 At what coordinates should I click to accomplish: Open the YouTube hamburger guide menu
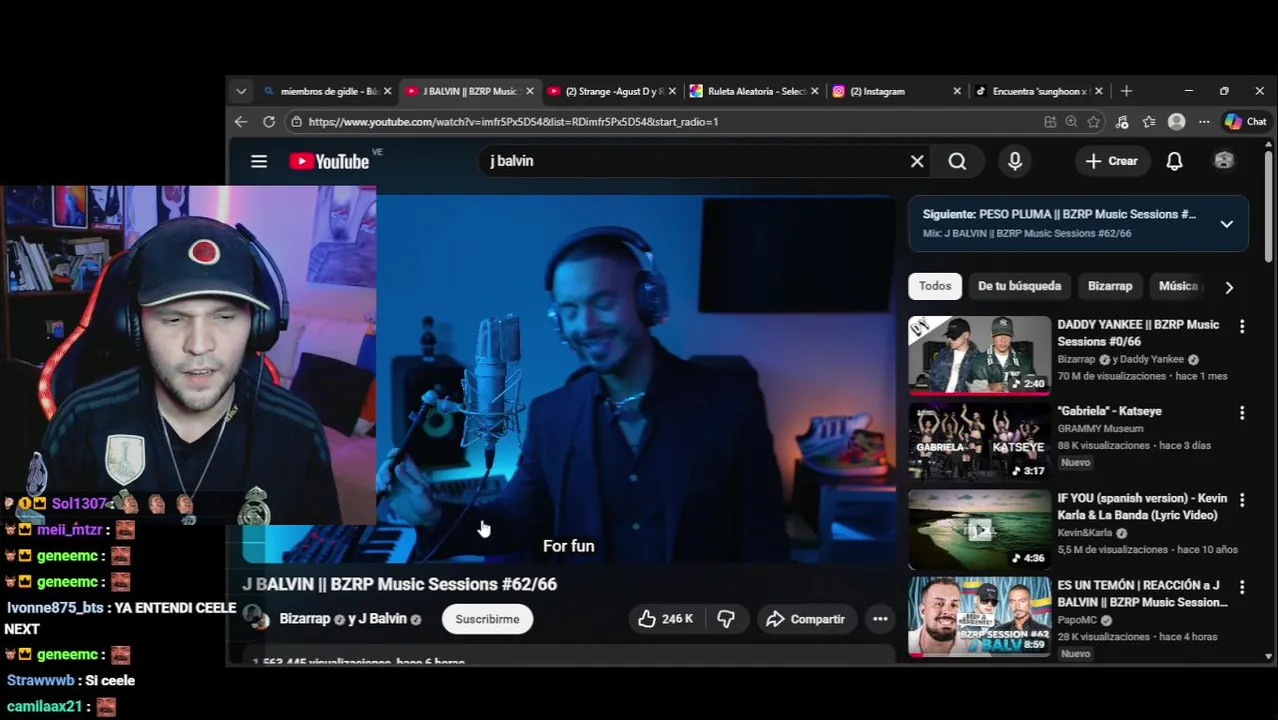coord(259,161)
